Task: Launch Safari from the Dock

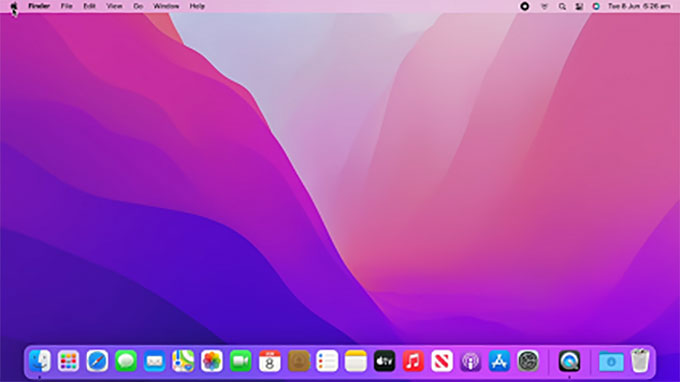Action: (97, 361)
